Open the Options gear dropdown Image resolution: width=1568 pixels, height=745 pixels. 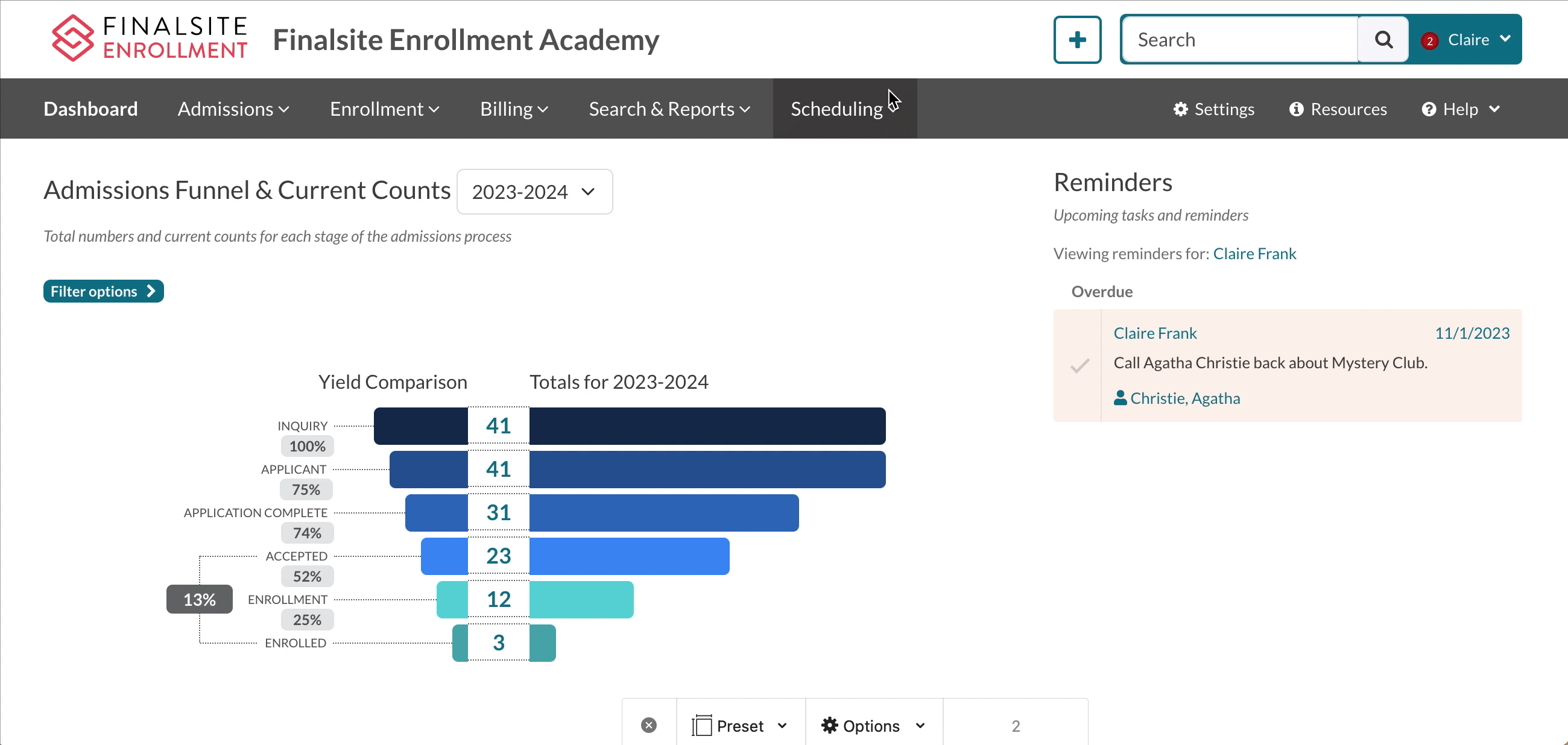coord(872,726)
